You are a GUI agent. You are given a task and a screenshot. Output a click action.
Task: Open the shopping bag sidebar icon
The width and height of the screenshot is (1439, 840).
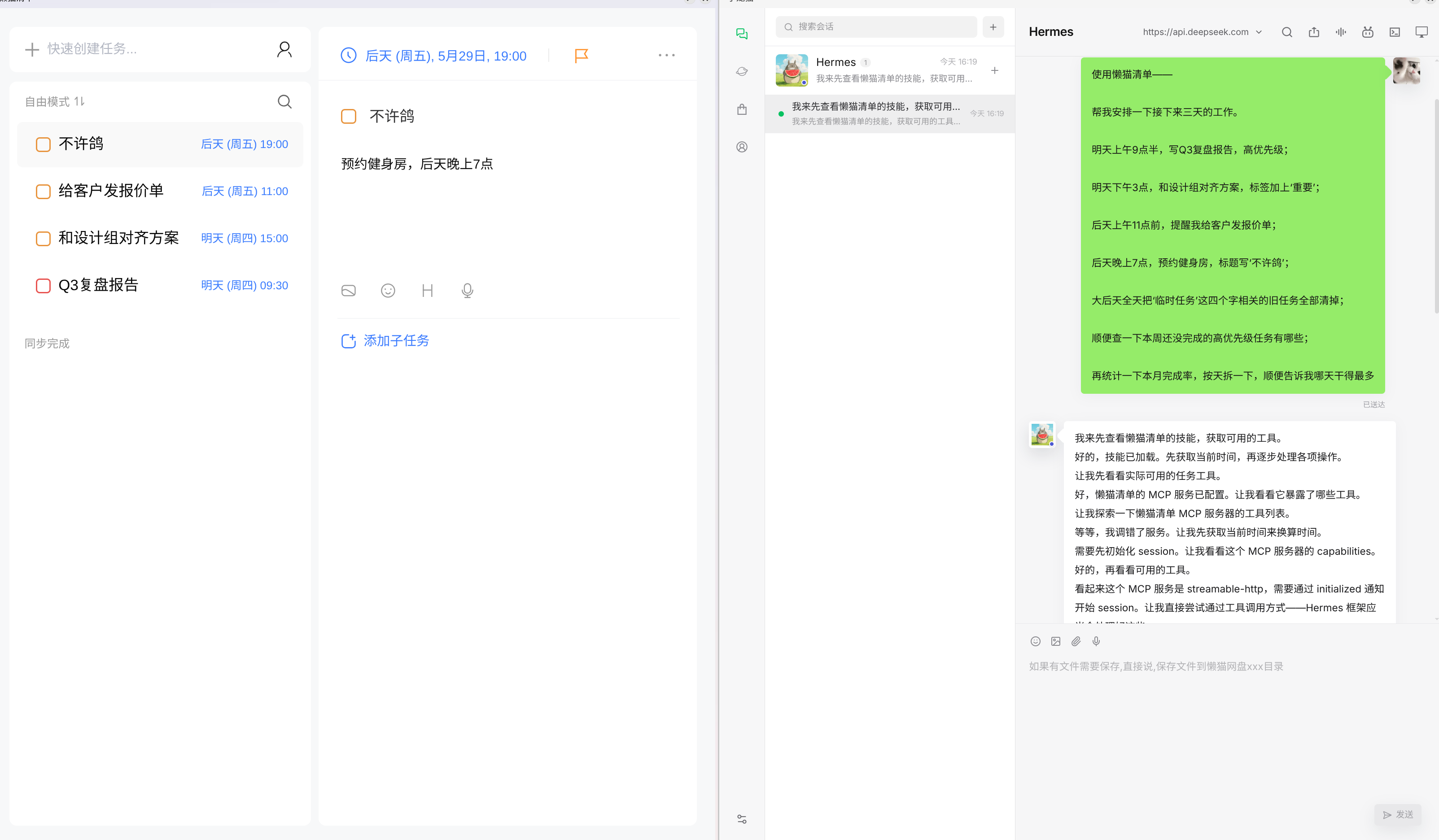(742, 109)
